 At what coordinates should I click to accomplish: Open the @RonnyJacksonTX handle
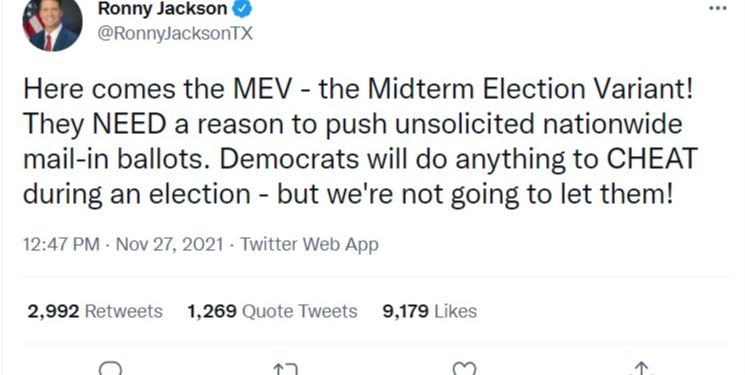[175, 33]
